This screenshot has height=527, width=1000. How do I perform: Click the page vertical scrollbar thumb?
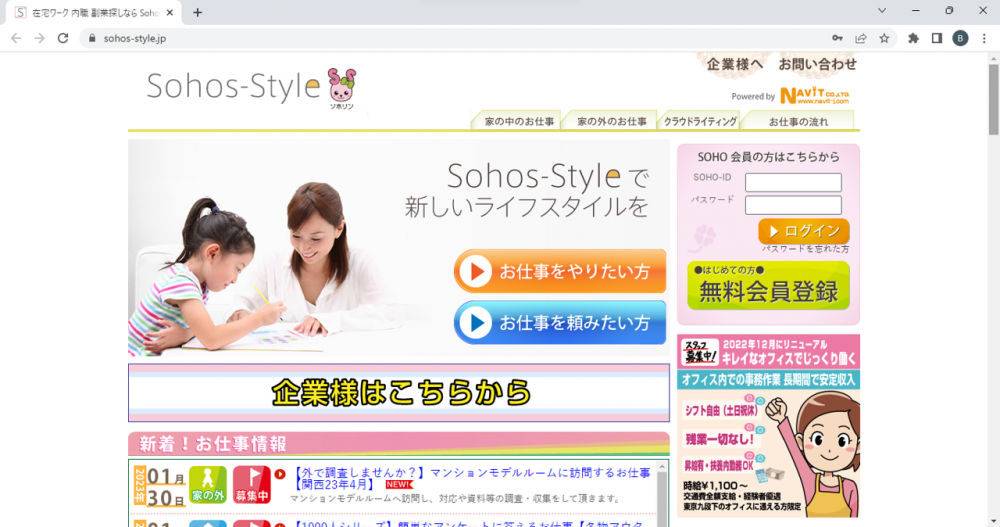tap(993, 99)
